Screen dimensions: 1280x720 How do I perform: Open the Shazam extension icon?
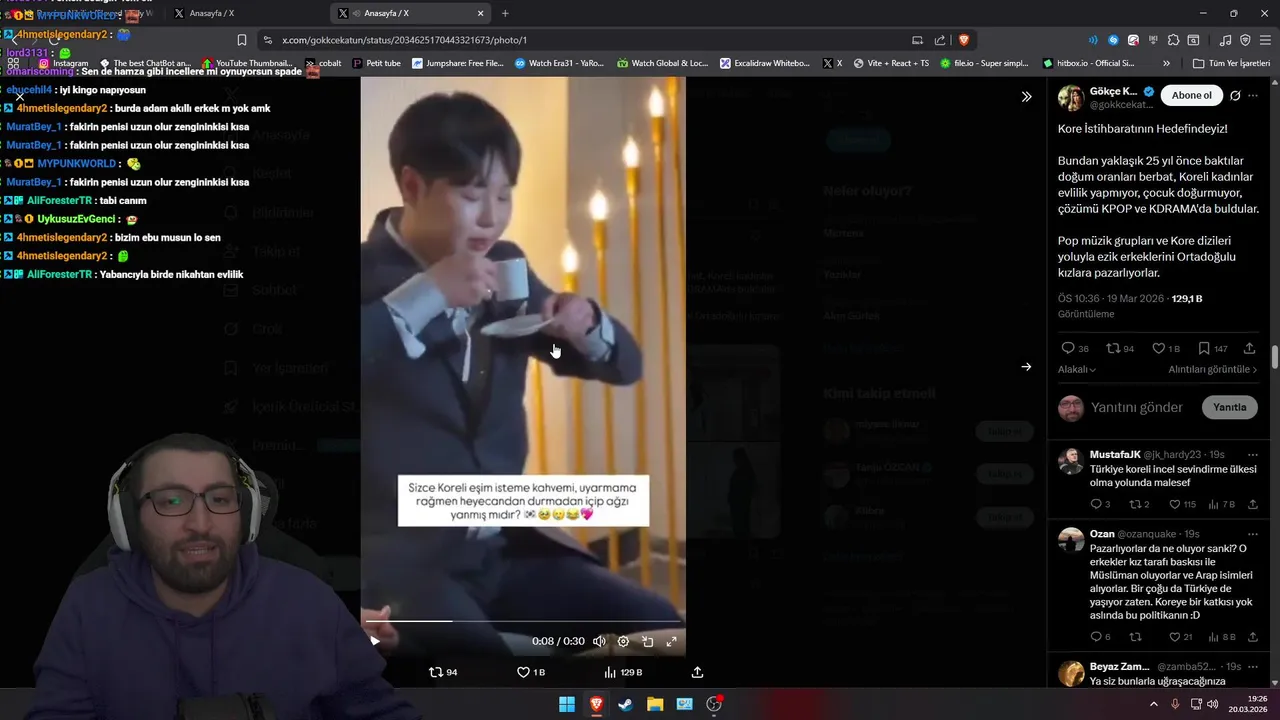(1114, 40)
